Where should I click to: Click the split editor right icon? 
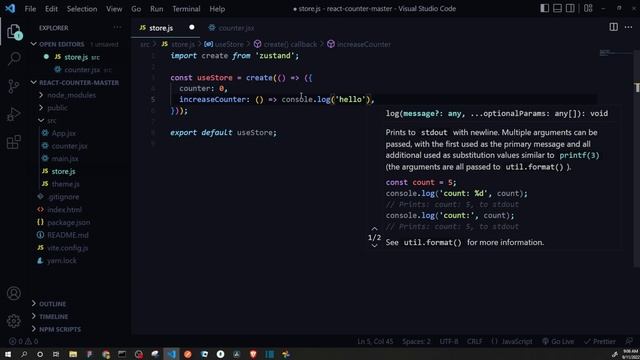tap(613, 27)
